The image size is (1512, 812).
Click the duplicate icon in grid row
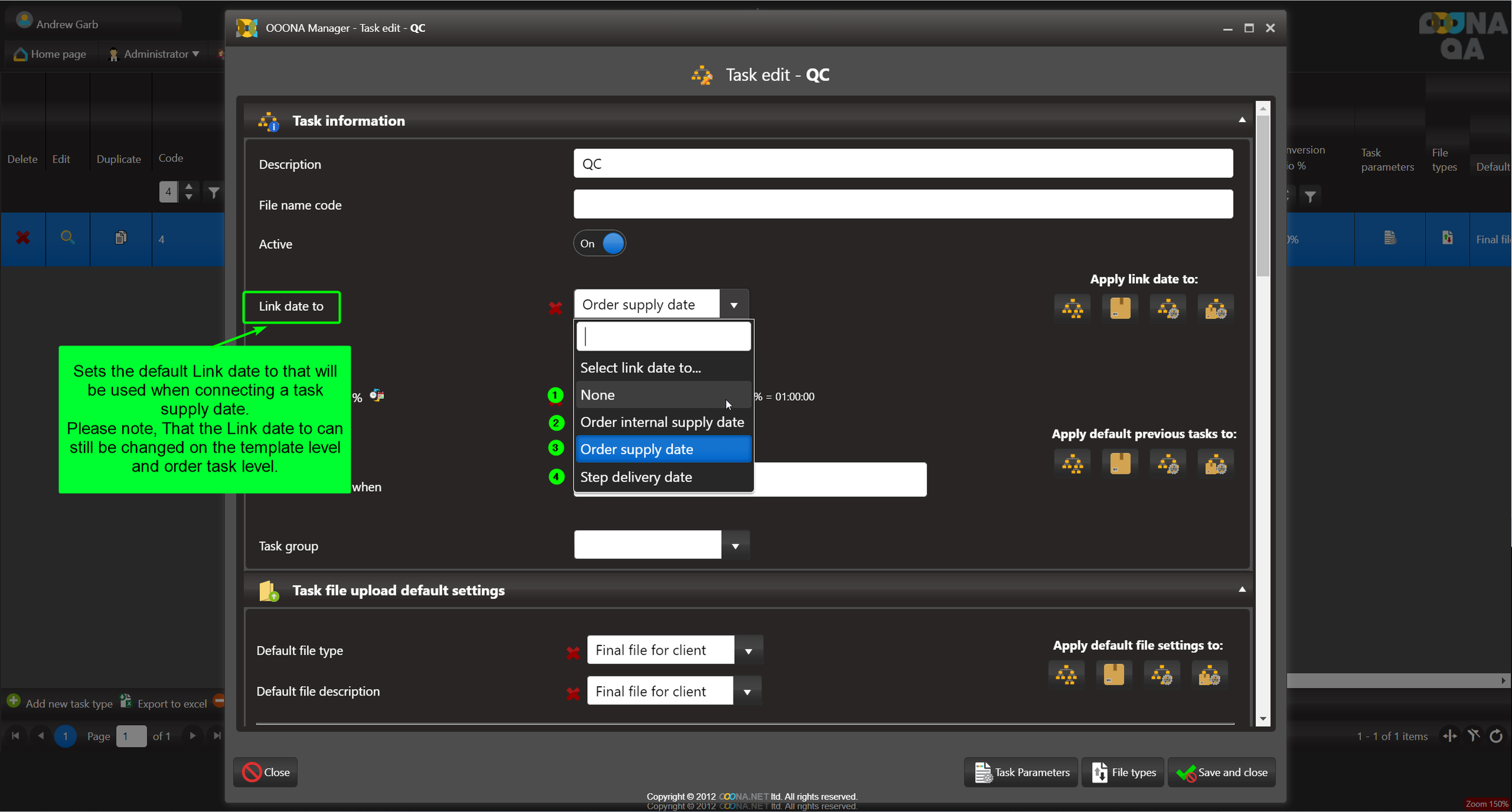click(120, 238)
